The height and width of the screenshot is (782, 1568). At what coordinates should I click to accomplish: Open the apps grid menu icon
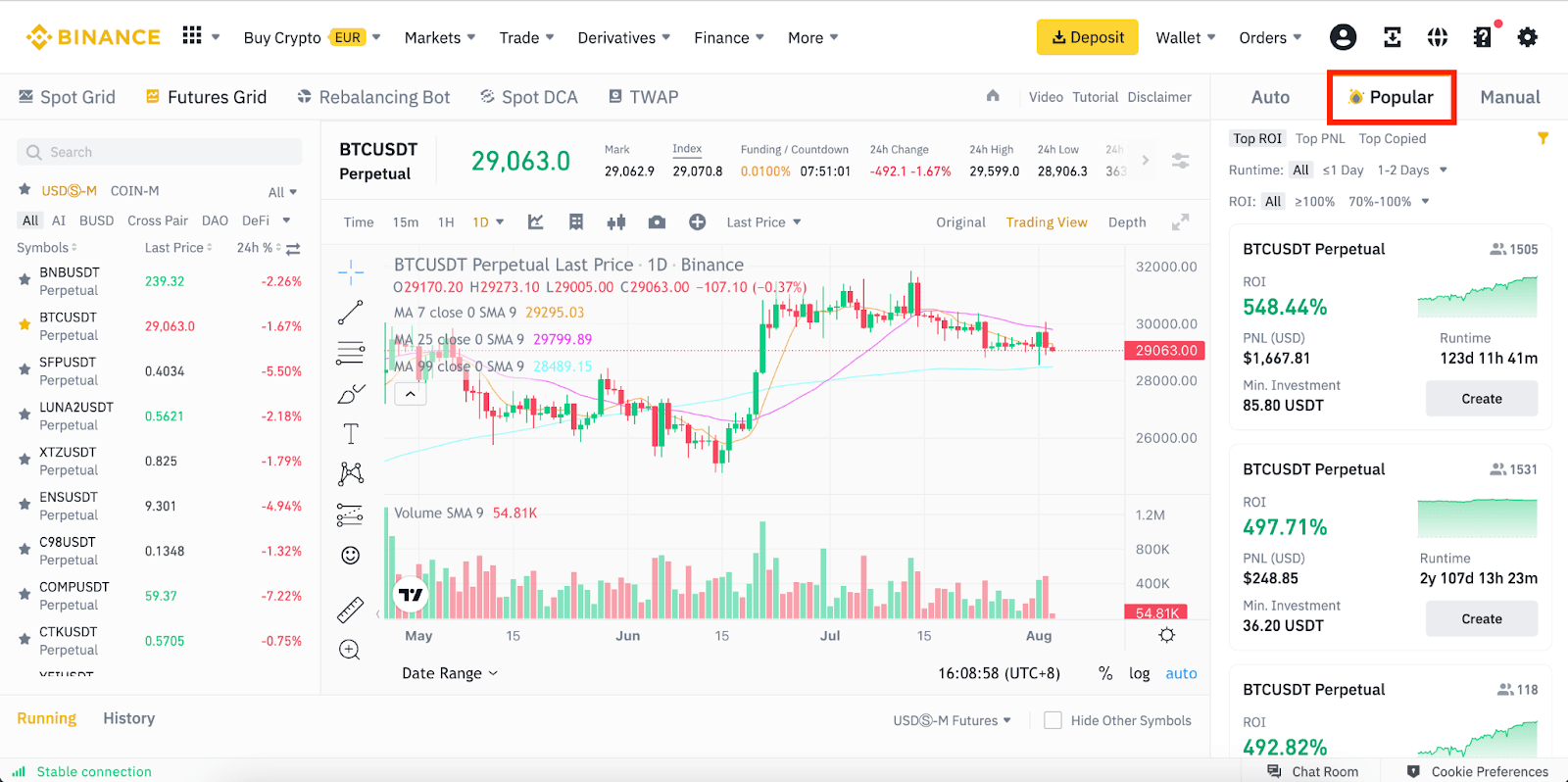pos(192,36)
